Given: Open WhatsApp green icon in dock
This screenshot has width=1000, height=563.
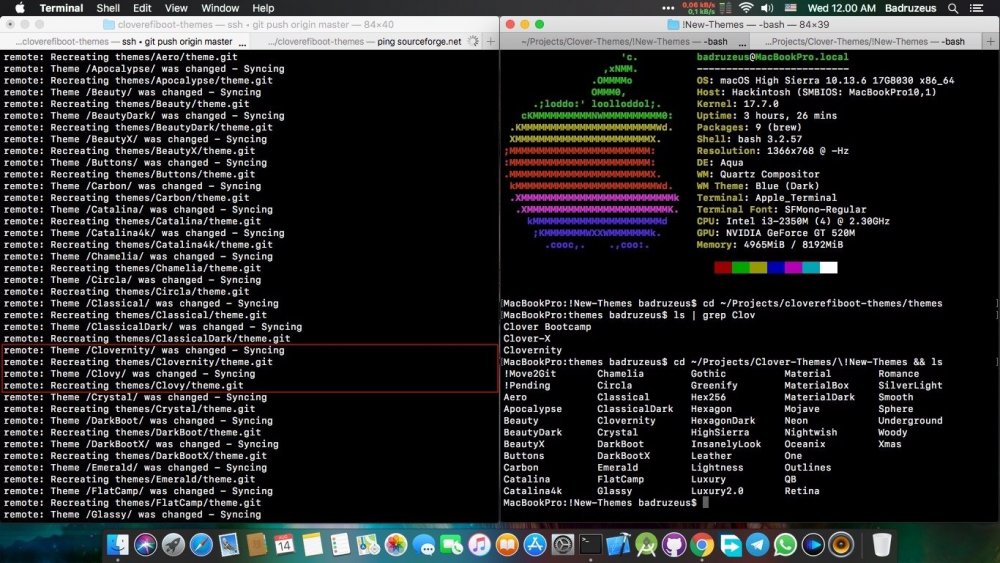Looking at the screenshot, I should pos(785,545).
